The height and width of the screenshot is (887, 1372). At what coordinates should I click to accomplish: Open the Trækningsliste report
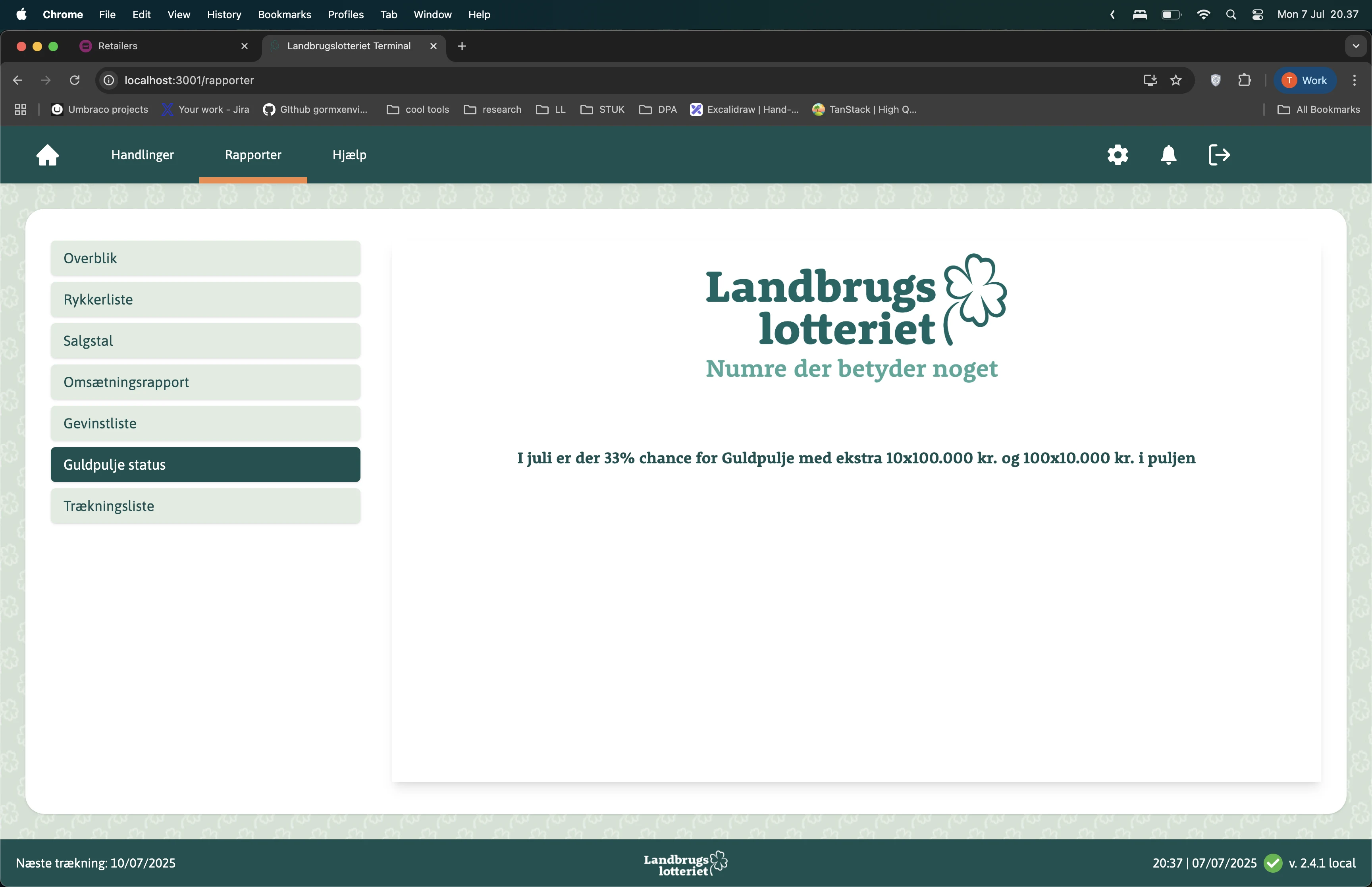206,506
